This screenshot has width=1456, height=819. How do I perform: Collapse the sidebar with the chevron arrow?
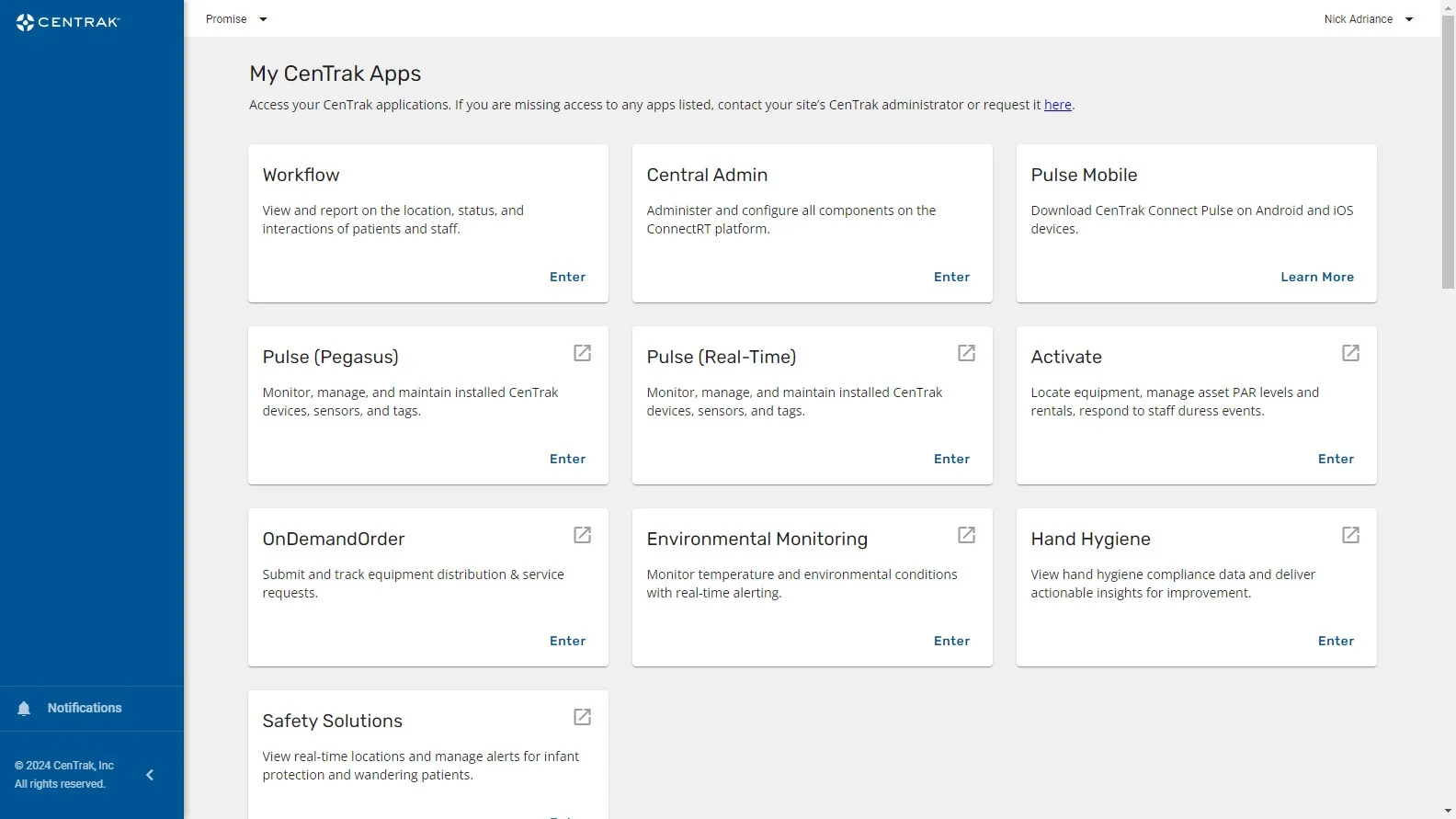click(150, 775)
